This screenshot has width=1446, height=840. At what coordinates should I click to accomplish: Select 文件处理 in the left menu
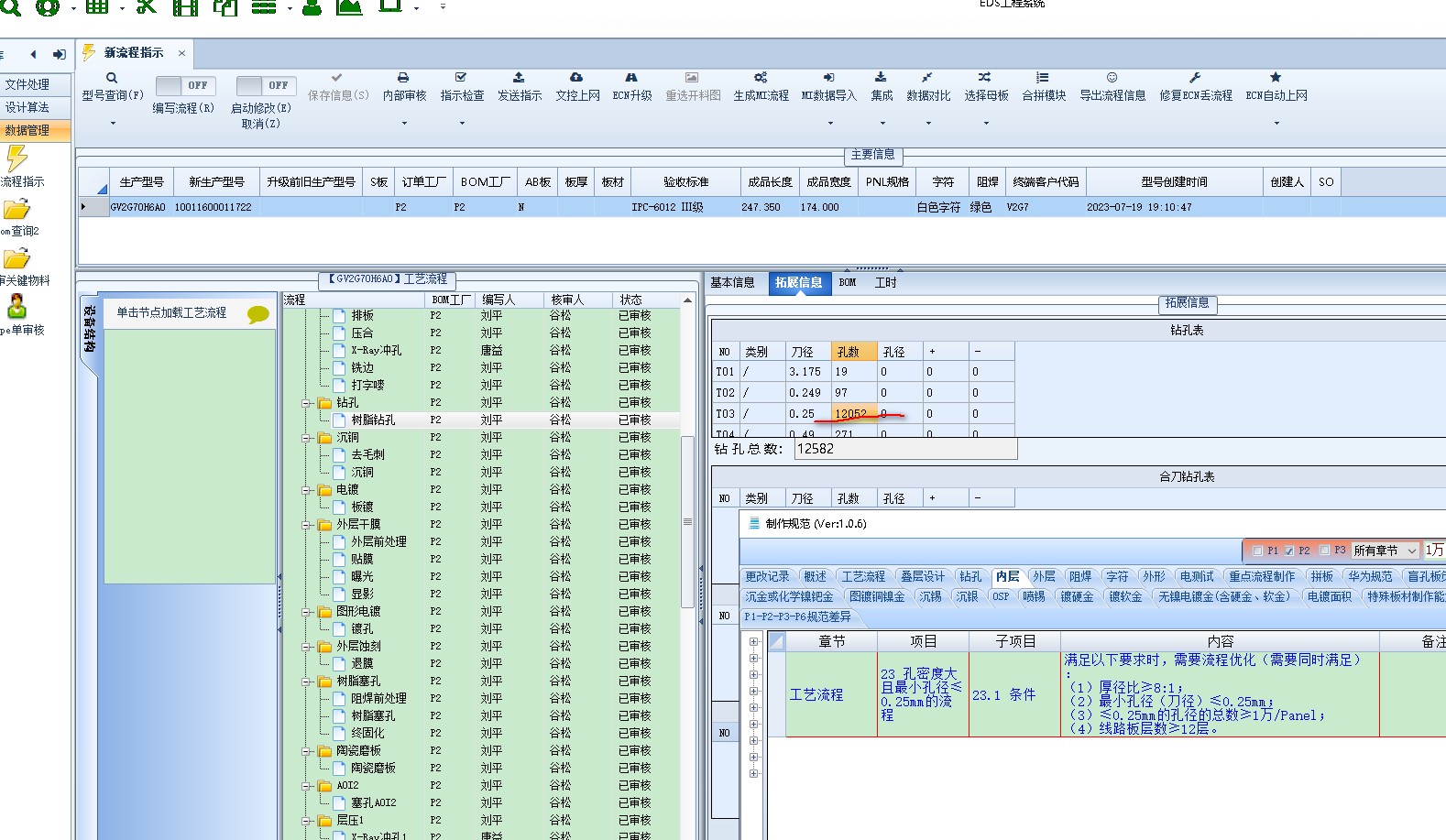tap(36, 84)
